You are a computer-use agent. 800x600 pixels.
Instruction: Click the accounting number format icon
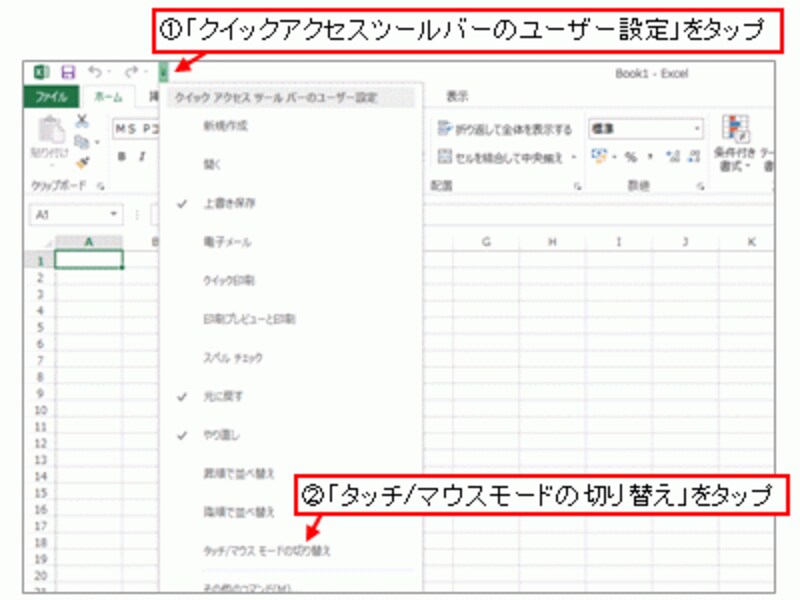(599, 156)
